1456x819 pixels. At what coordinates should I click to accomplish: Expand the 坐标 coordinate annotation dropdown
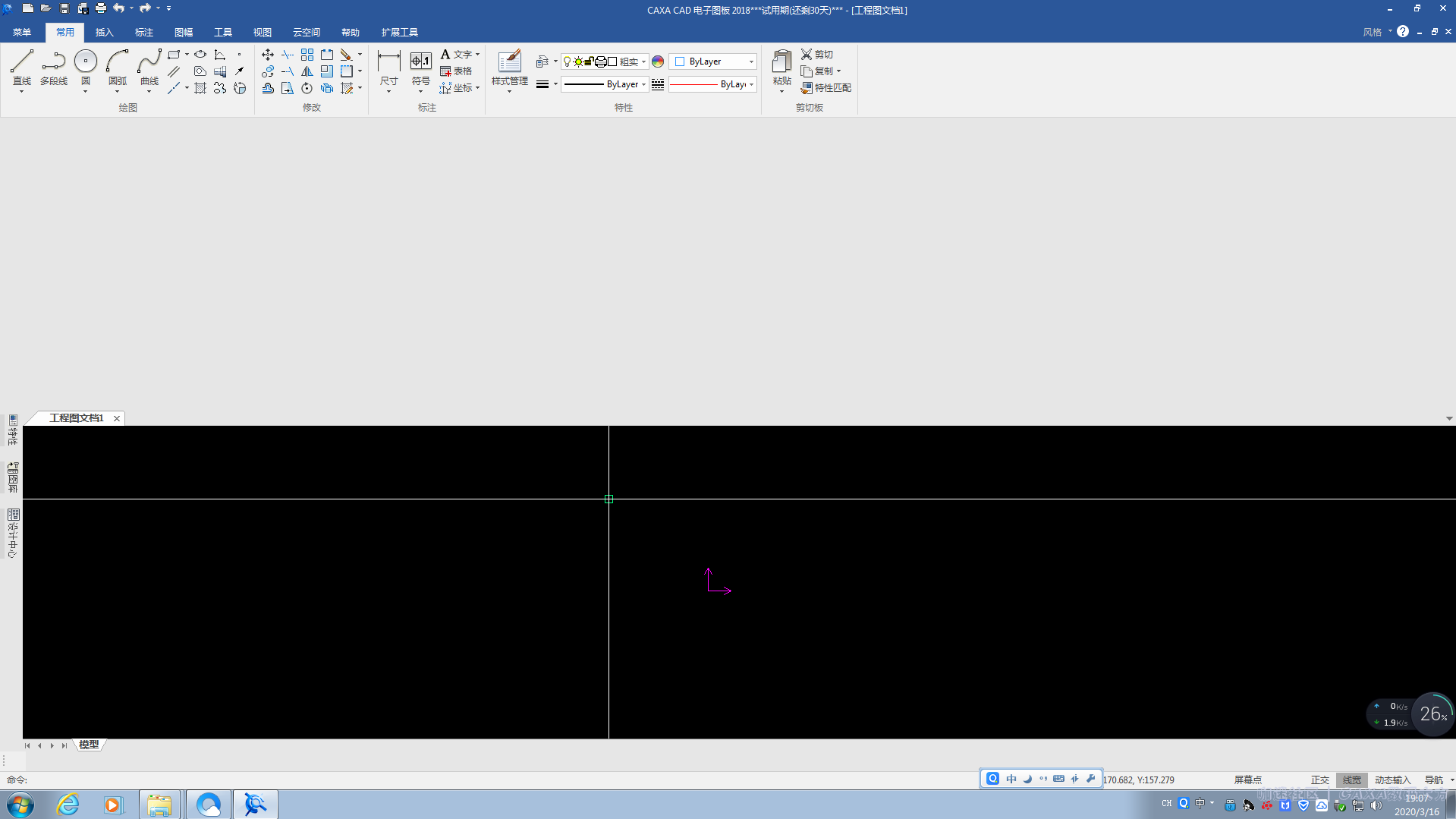click(x=477, y=88)
